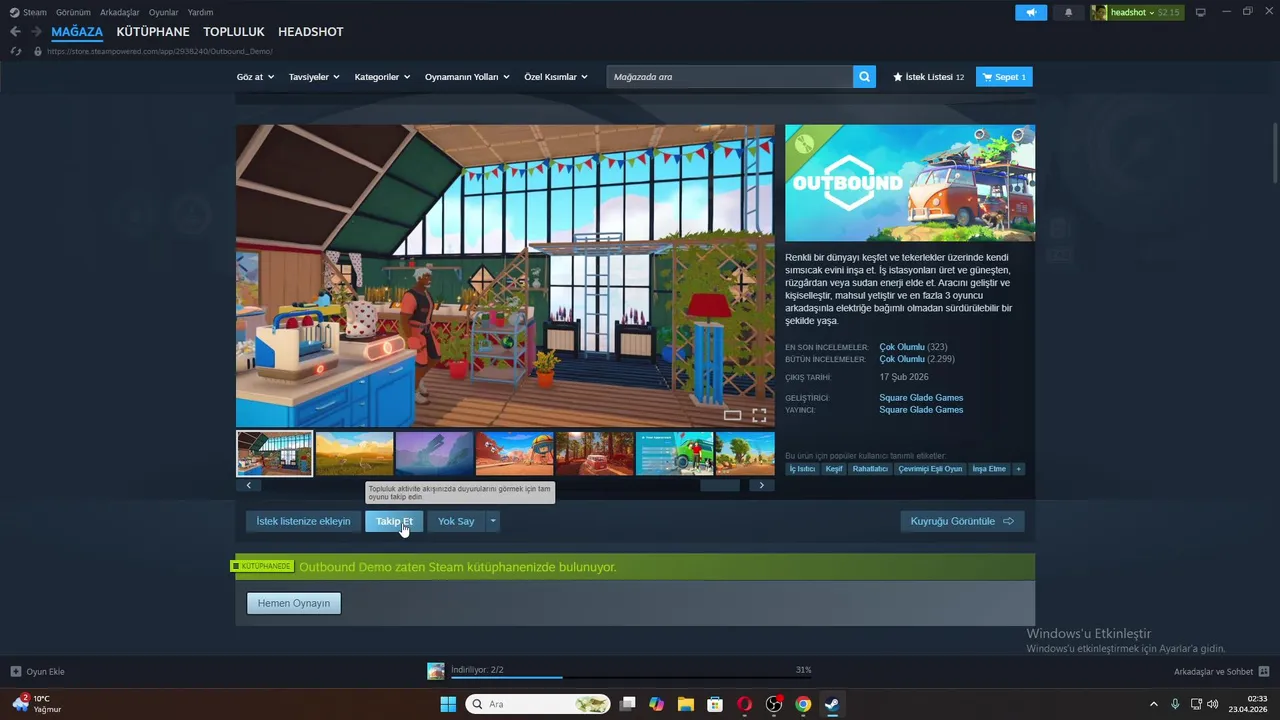Open Microsoft Store from the taskbar
Image resolution: width=1280 pixels, height=720 pixels.
pos(715,704)
